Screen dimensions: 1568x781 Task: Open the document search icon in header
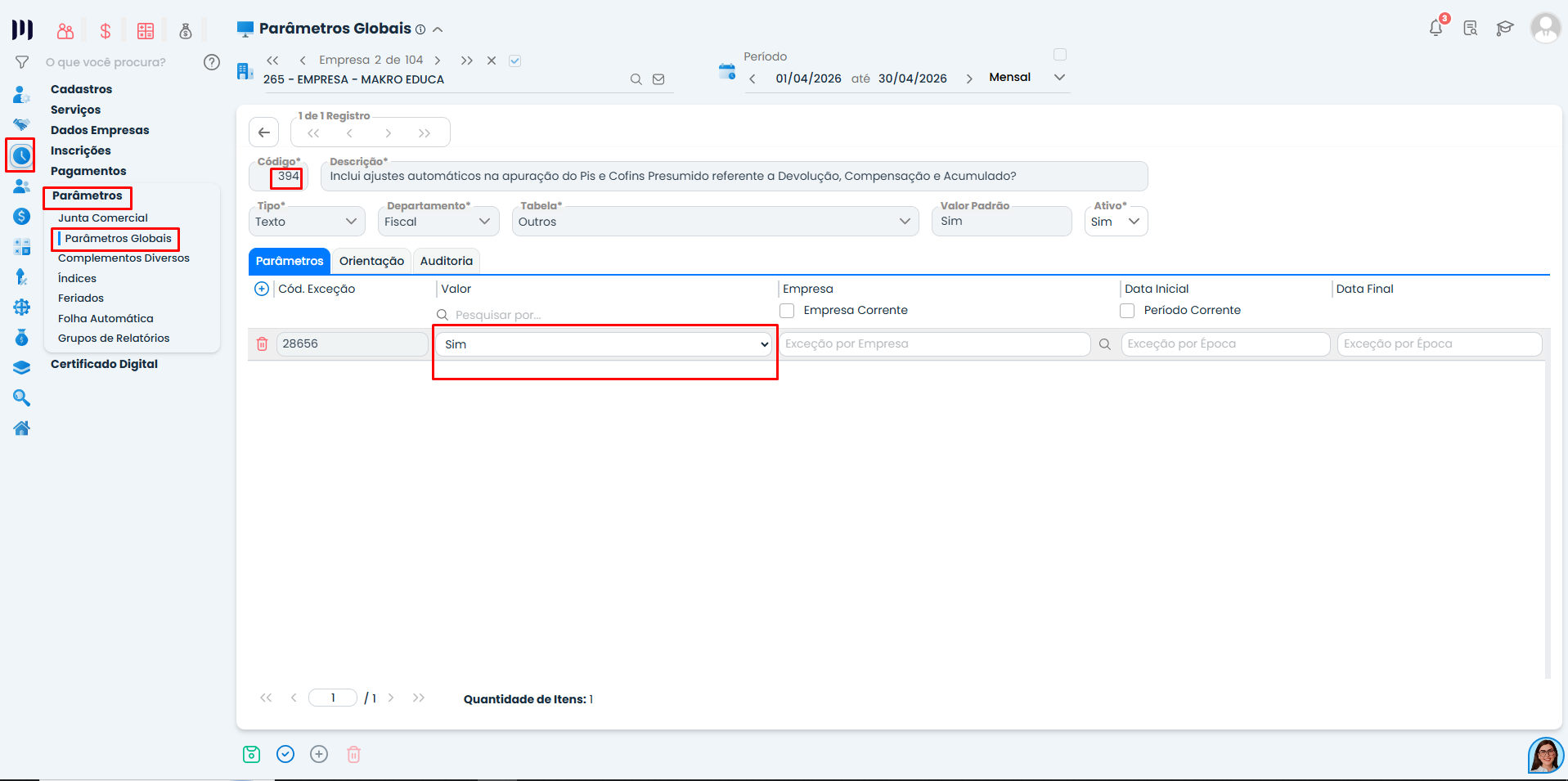point(1471,29)
